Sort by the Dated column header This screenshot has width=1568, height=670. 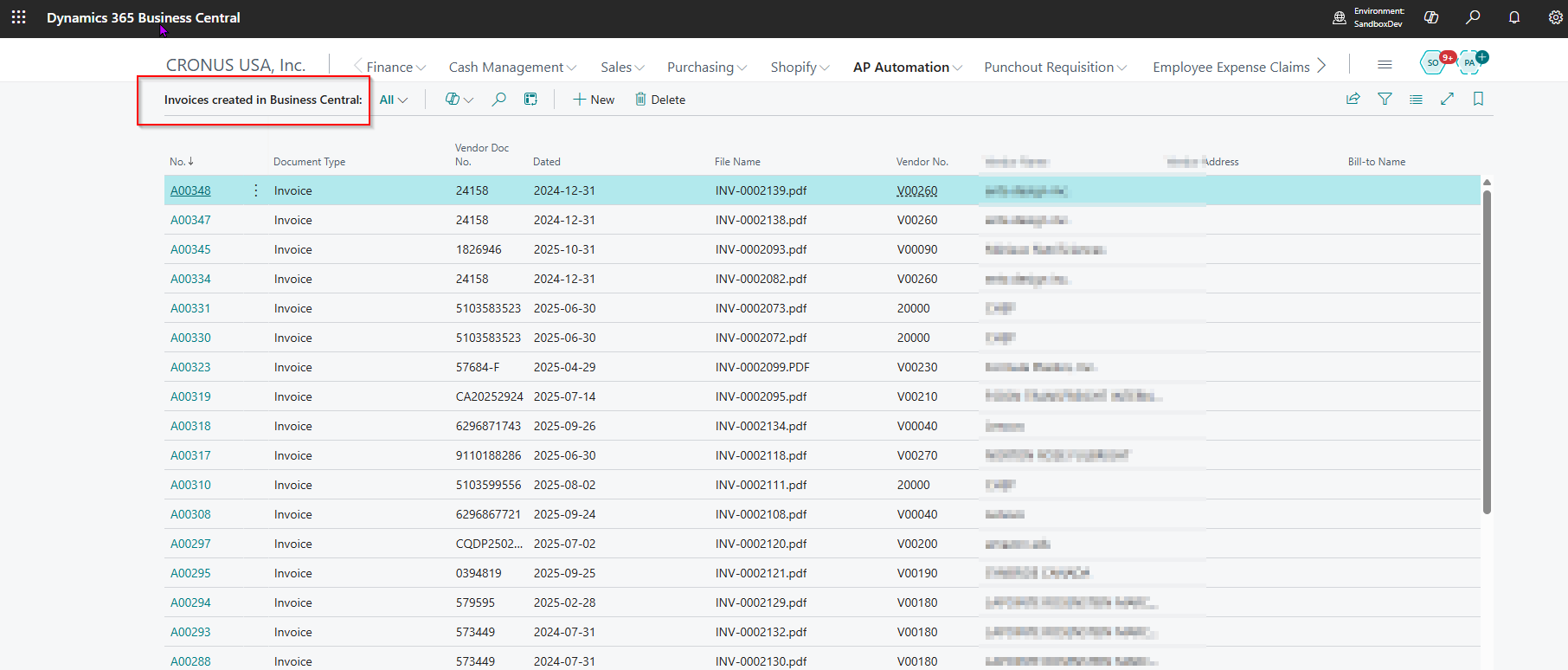(547, 162)
